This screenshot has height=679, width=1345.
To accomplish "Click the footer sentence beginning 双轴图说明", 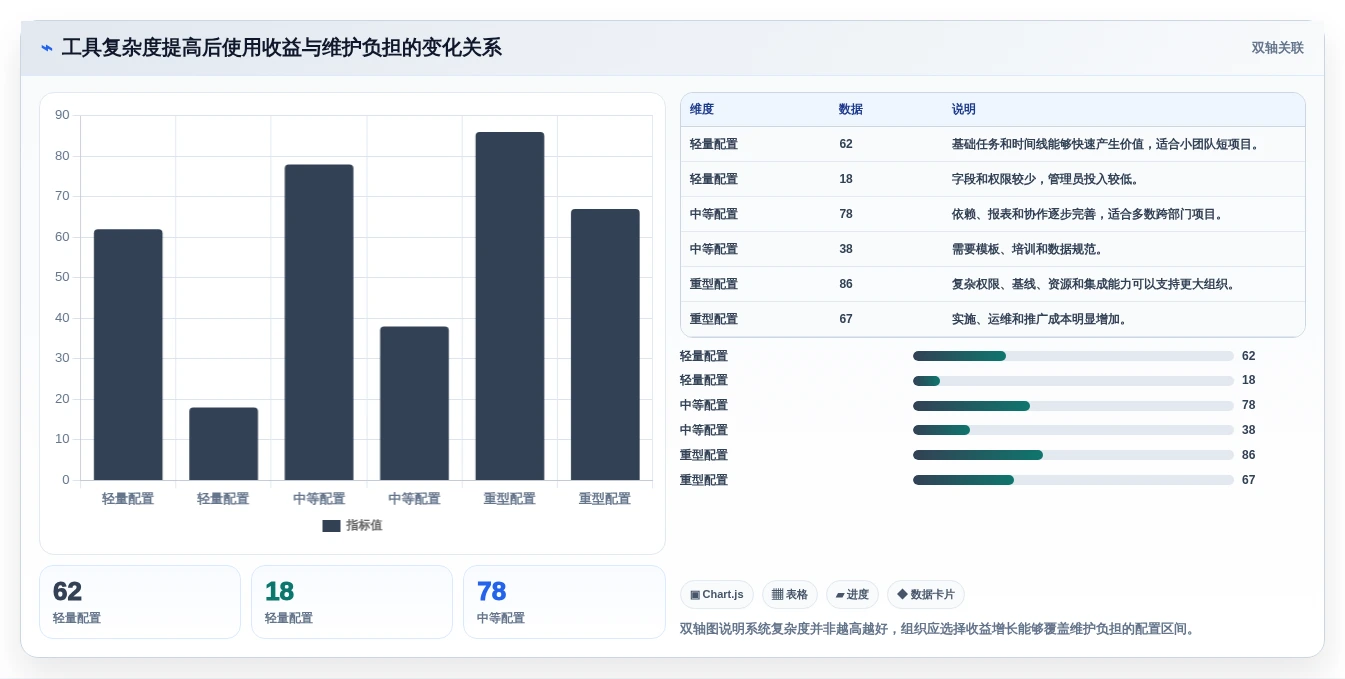I will [x=937, y=629].
